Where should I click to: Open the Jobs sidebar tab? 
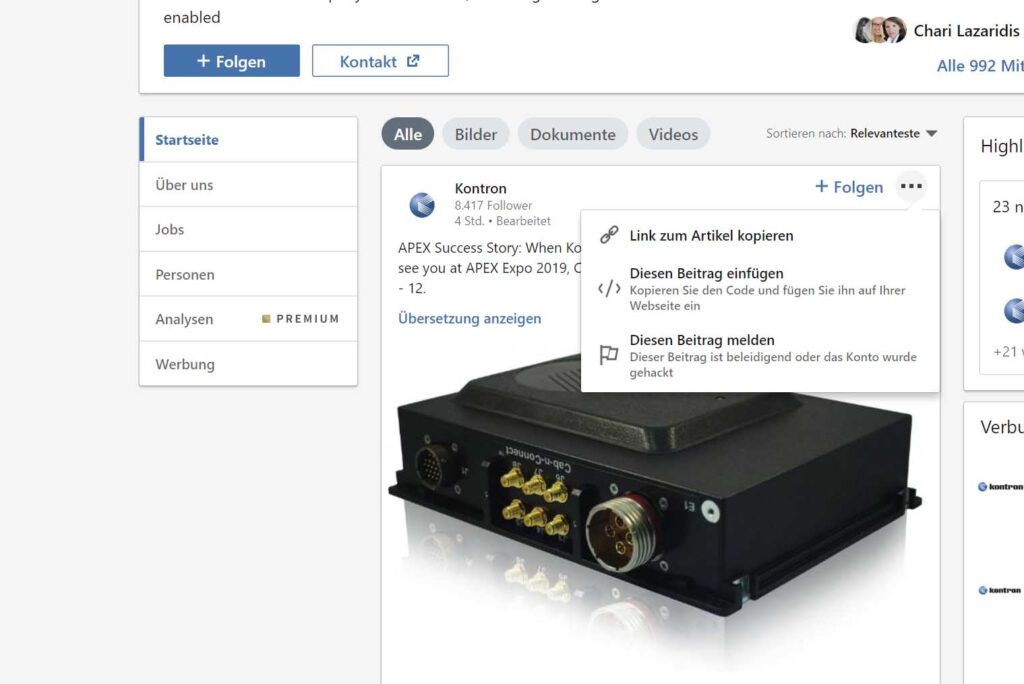click(170, 229)
